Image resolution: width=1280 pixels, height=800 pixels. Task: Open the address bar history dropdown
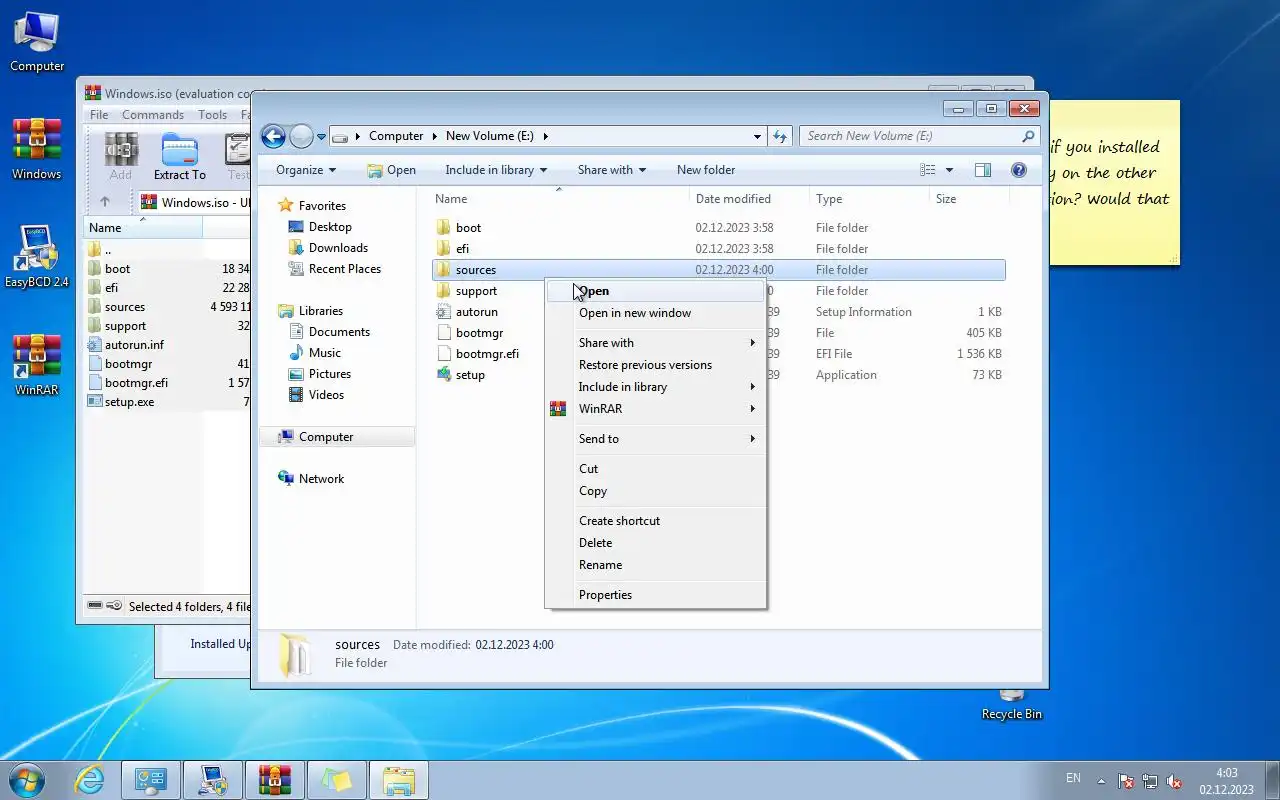[x=757, y=136]
